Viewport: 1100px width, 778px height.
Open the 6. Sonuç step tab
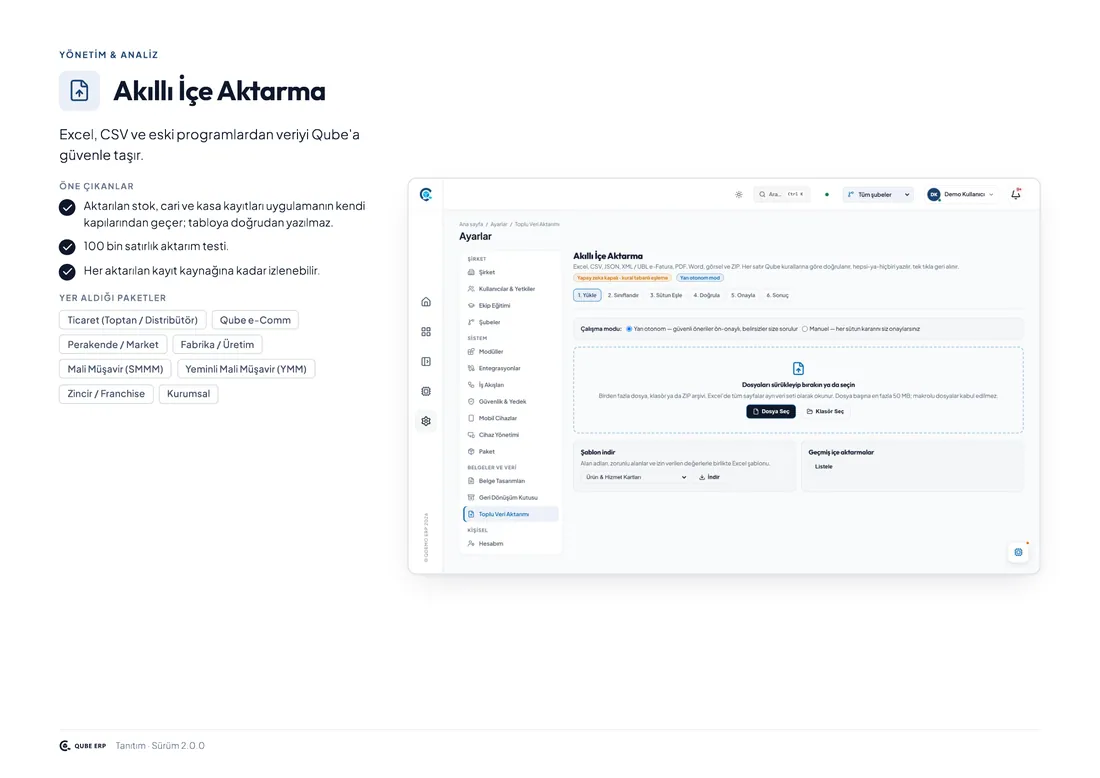coord(778,295)
